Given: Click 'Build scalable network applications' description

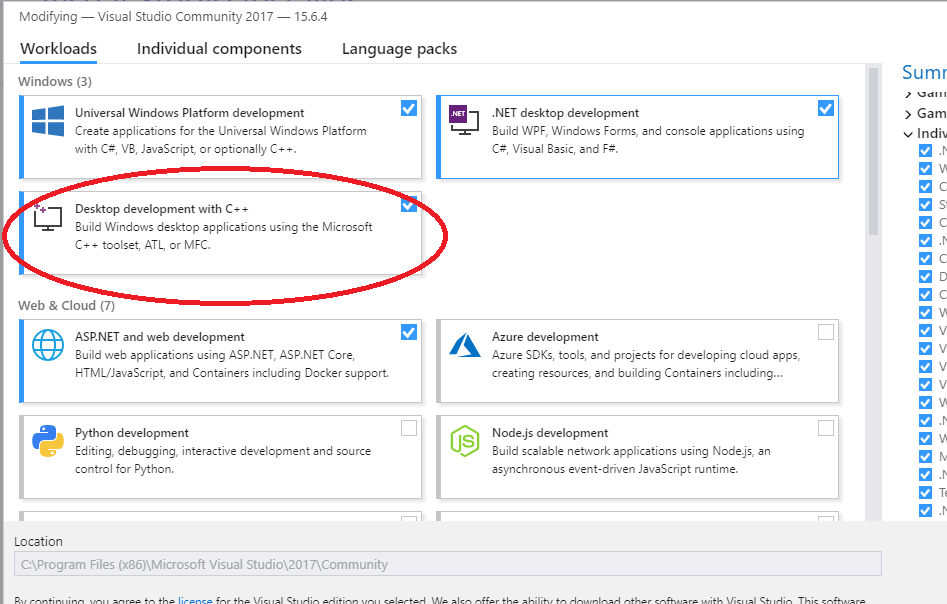Looking at the screenshot, I should [631, 460].
